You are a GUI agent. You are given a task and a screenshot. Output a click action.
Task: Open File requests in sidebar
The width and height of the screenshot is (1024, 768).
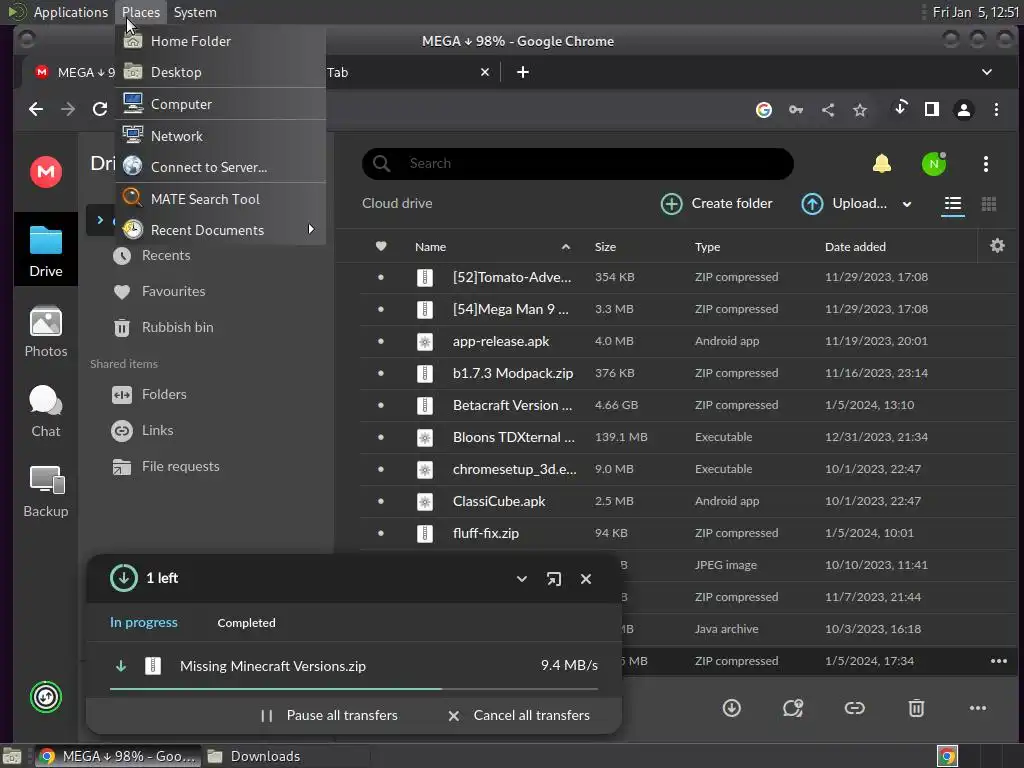(166, 466)
